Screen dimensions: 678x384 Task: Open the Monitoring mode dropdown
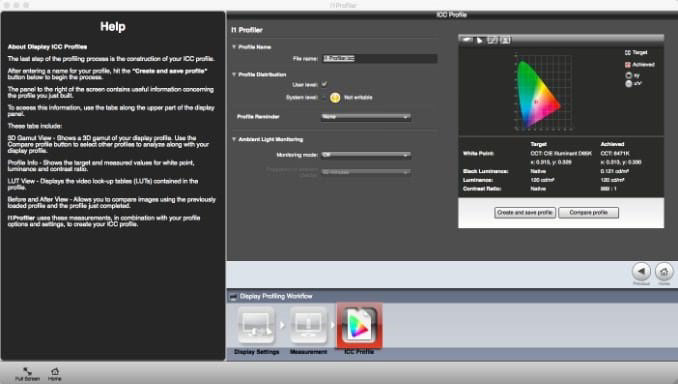coord(366,155)
